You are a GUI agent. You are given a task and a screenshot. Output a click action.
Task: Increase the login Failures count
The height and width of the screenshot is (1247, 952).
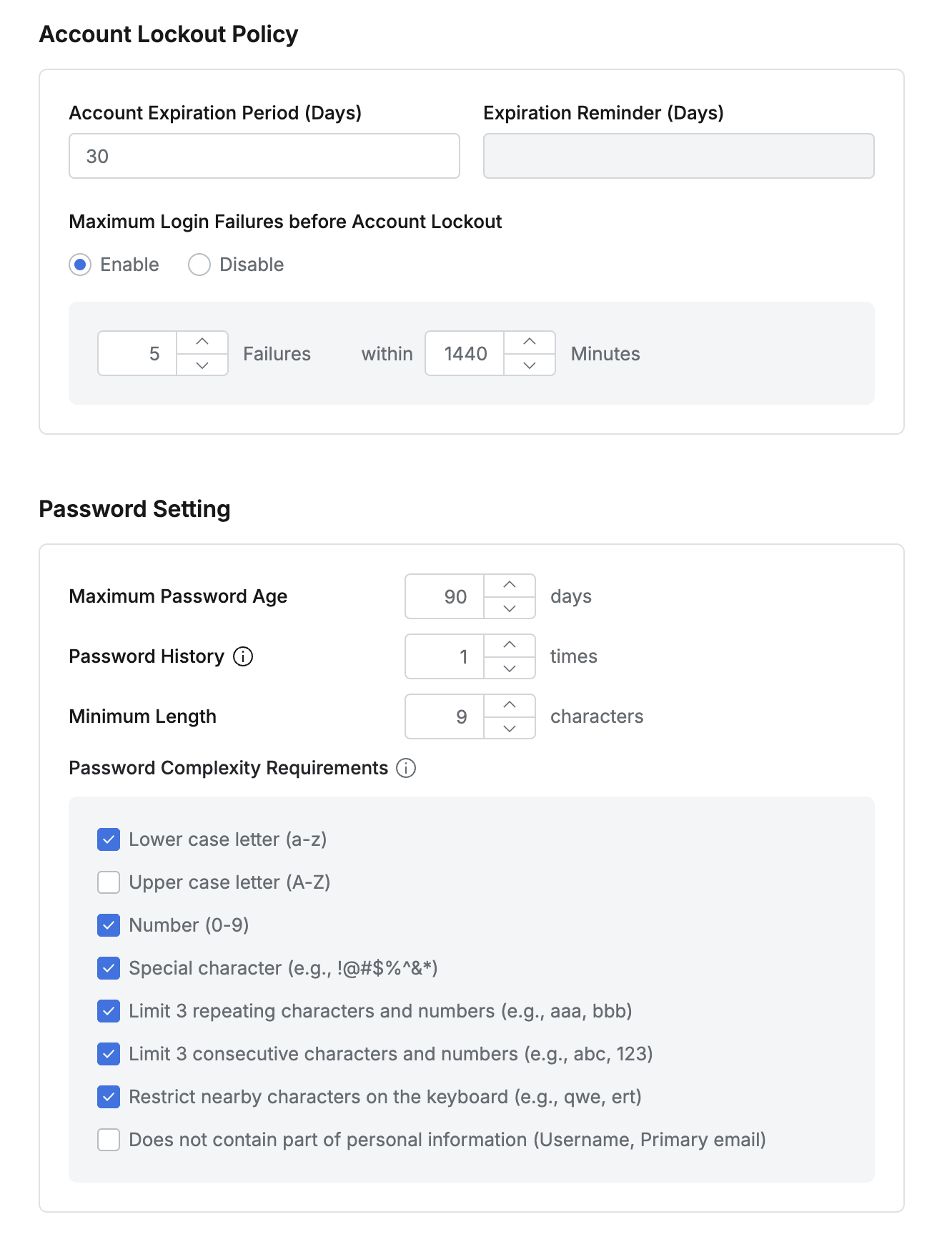click(x=202, y=342)
